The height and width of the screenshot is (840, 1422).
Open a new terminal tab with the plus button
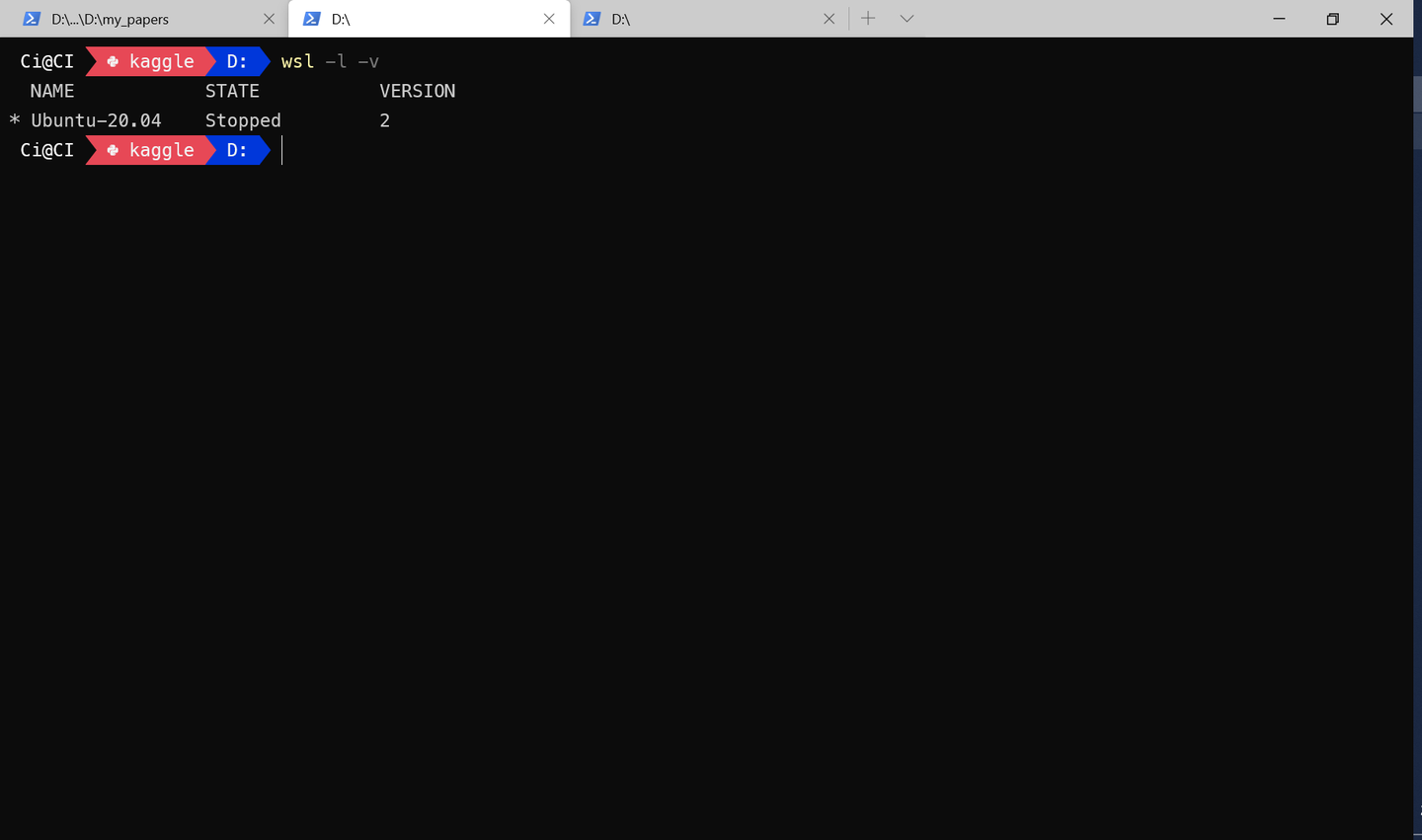click(867, 18)
